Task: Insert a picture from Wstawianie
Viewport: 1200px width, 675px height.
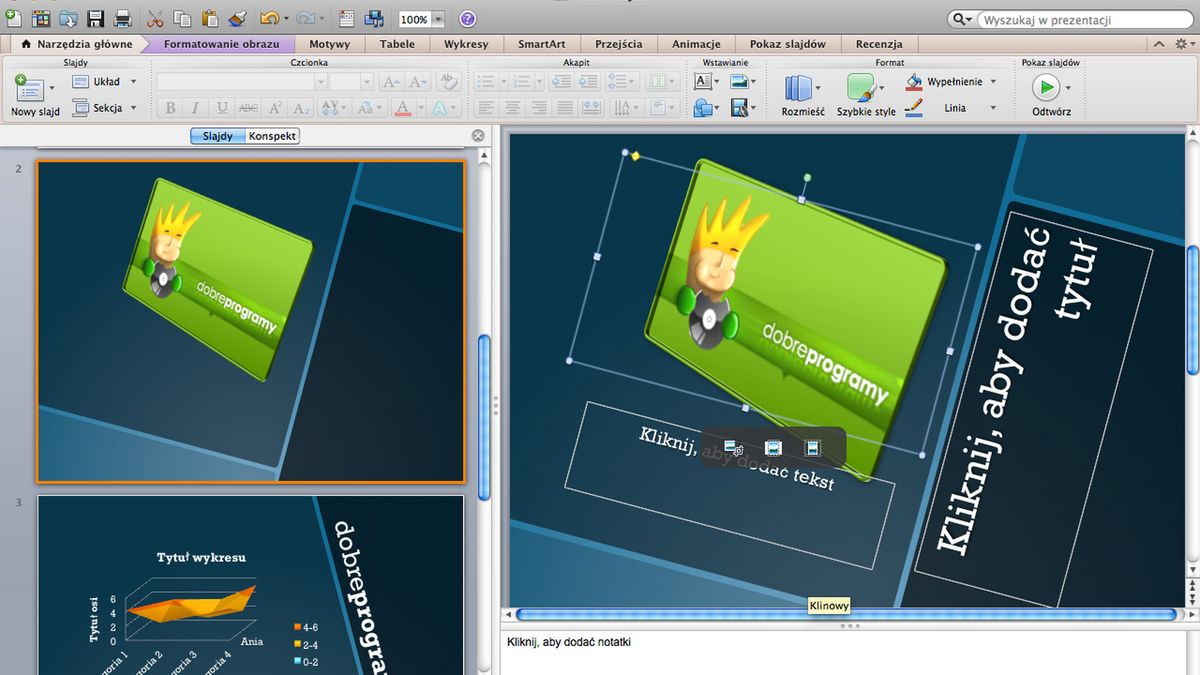Action: click(x=739, y=82)
